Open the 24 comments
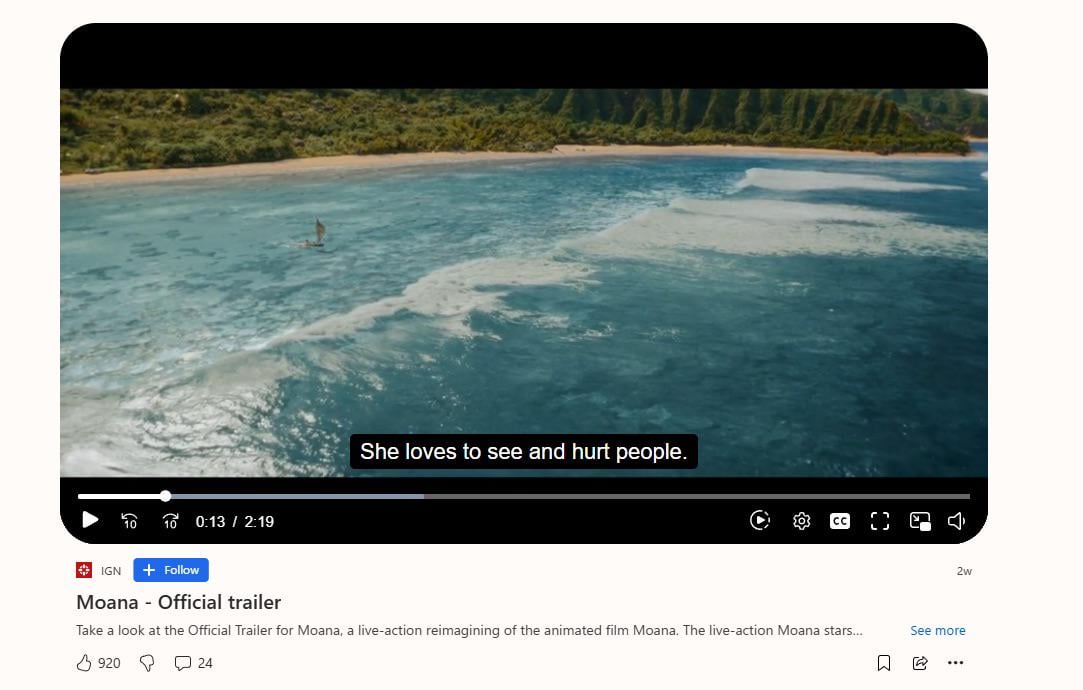 coord(193,663)
